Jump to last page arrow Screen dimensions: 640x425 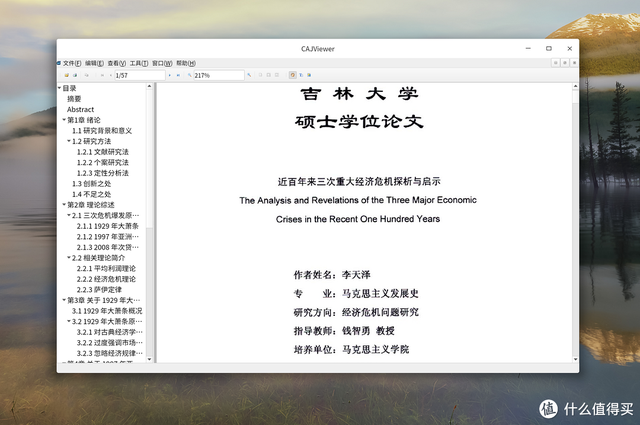[x=178, y=75]
